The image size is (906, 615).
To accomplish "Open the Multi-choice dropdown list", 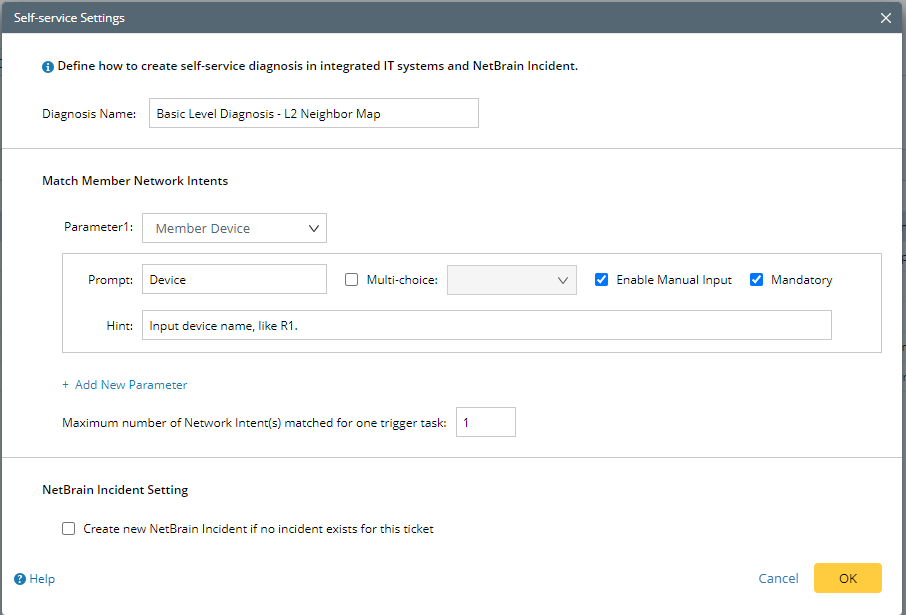I will 512,280.
